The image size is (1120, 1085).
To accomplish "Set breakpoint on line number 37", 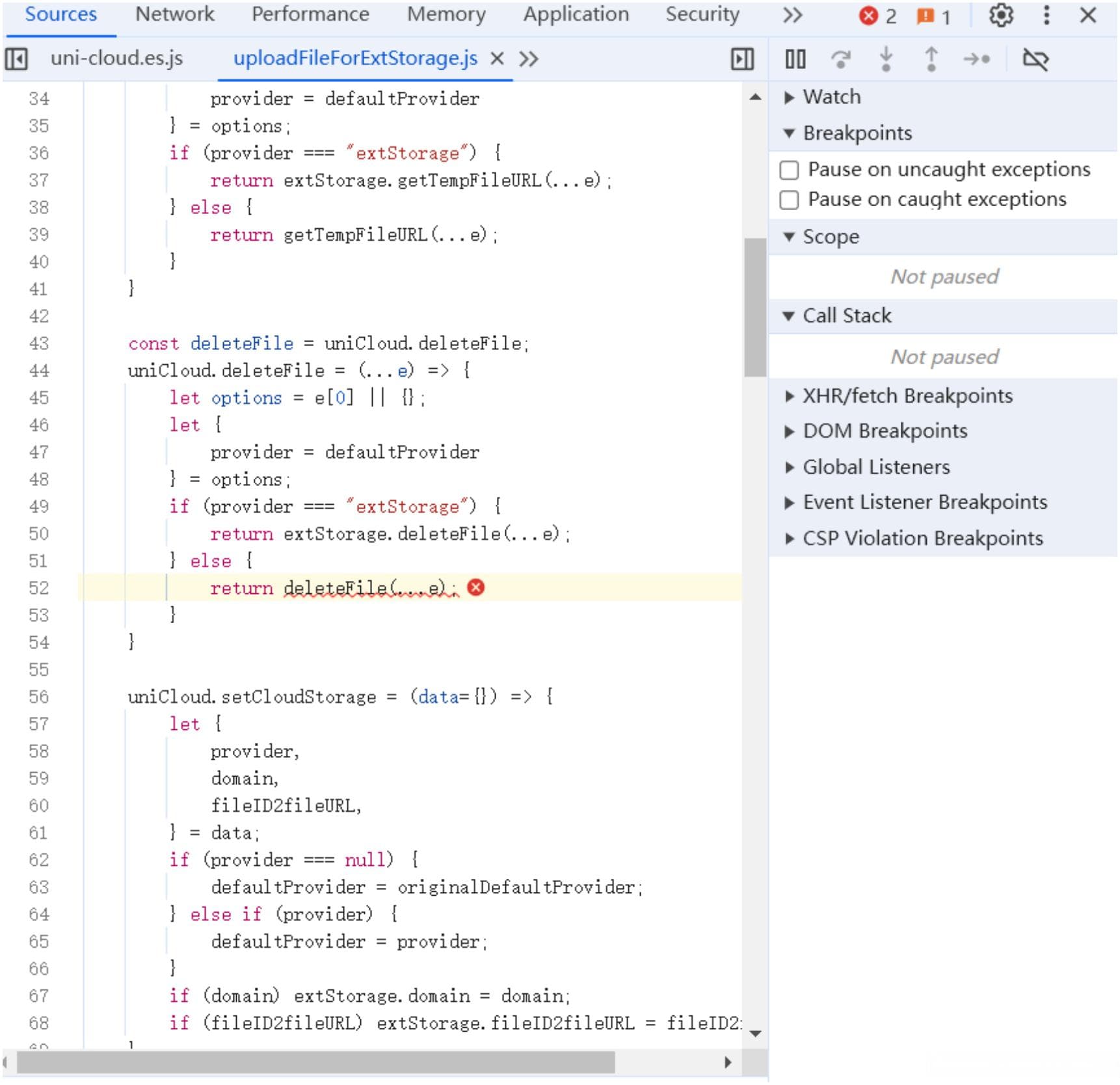I will click(x=39, y=180).
